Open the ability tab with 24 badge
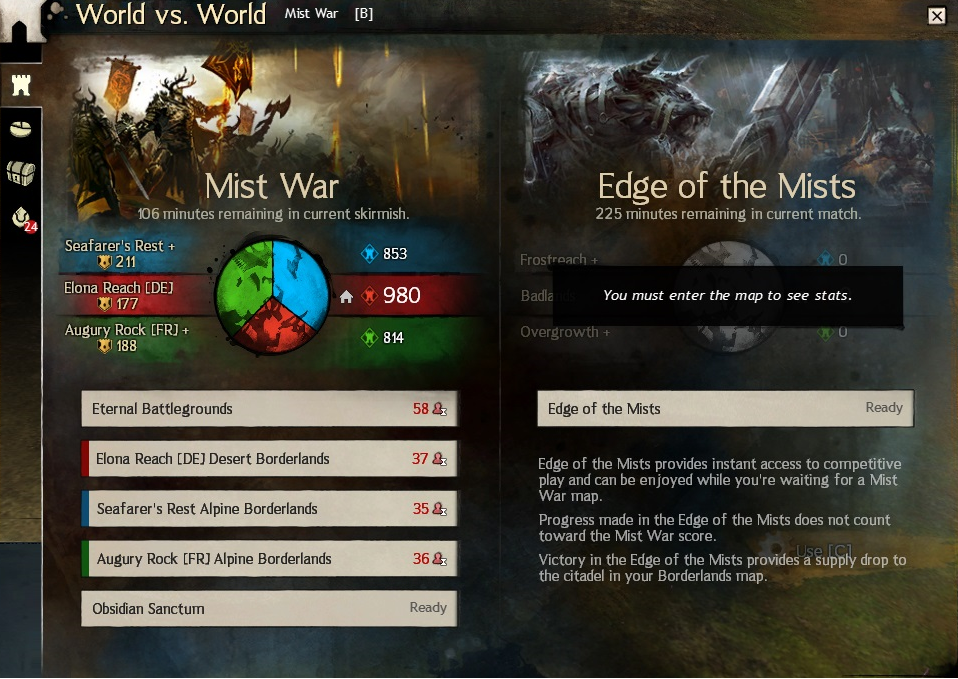 [x=23, y=218]
